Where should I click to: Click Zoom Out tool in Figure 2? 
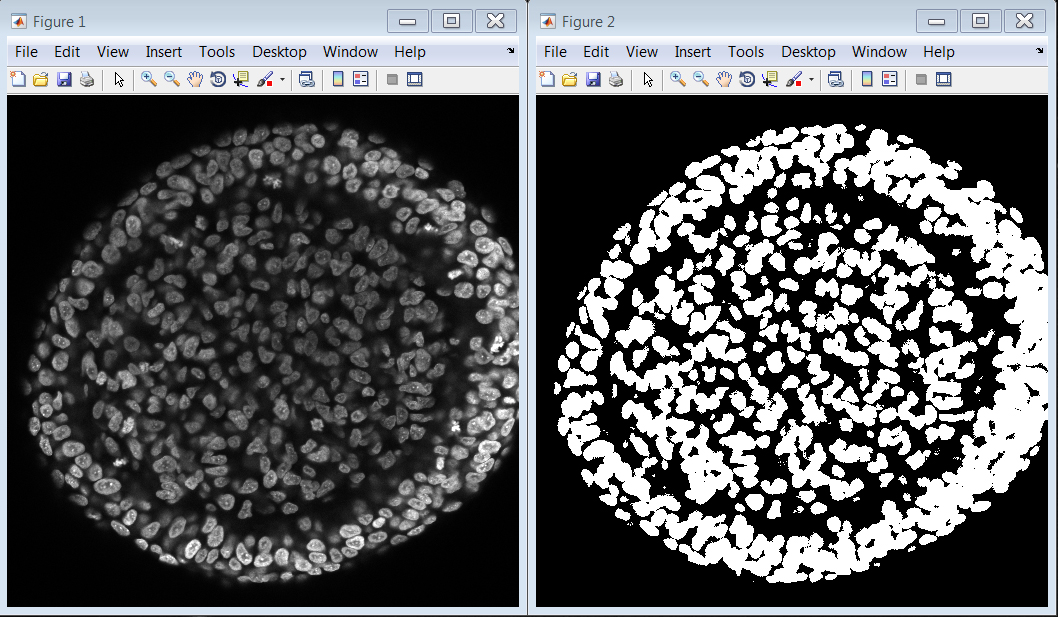click(x=700, y=80)
